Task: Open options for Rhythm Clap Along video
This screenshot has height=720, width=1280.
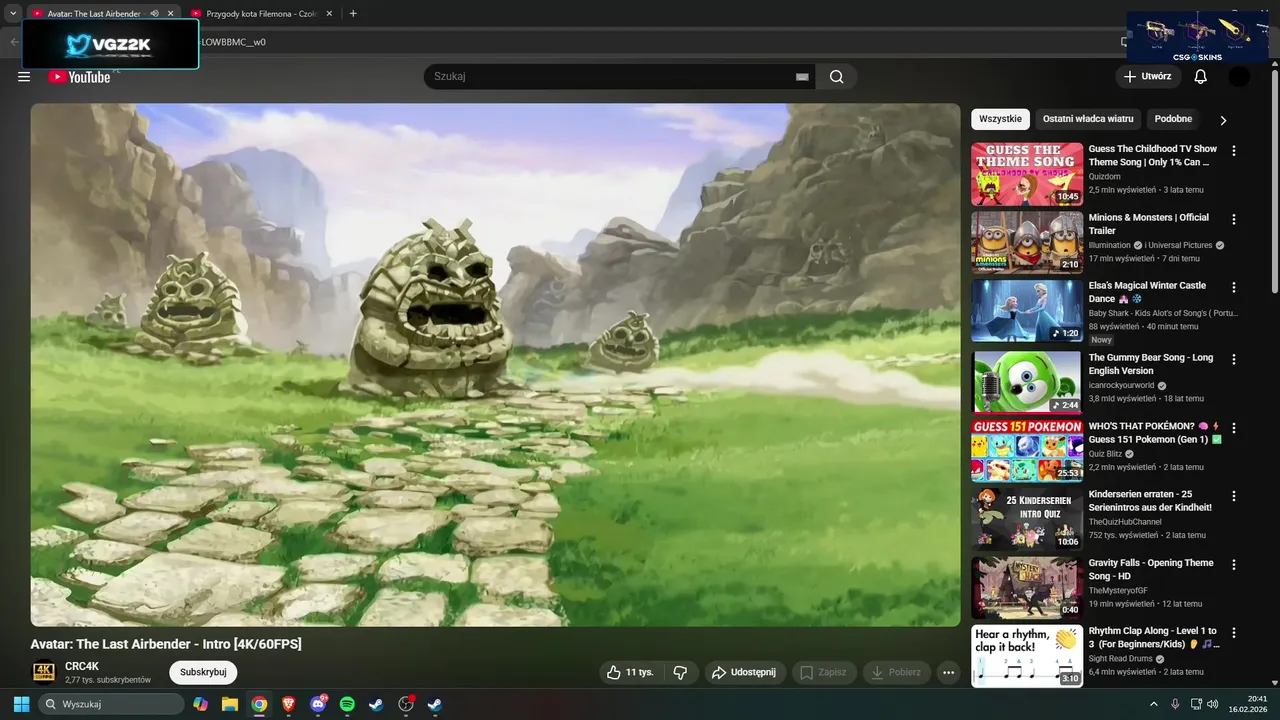Action: (1234, 633)
